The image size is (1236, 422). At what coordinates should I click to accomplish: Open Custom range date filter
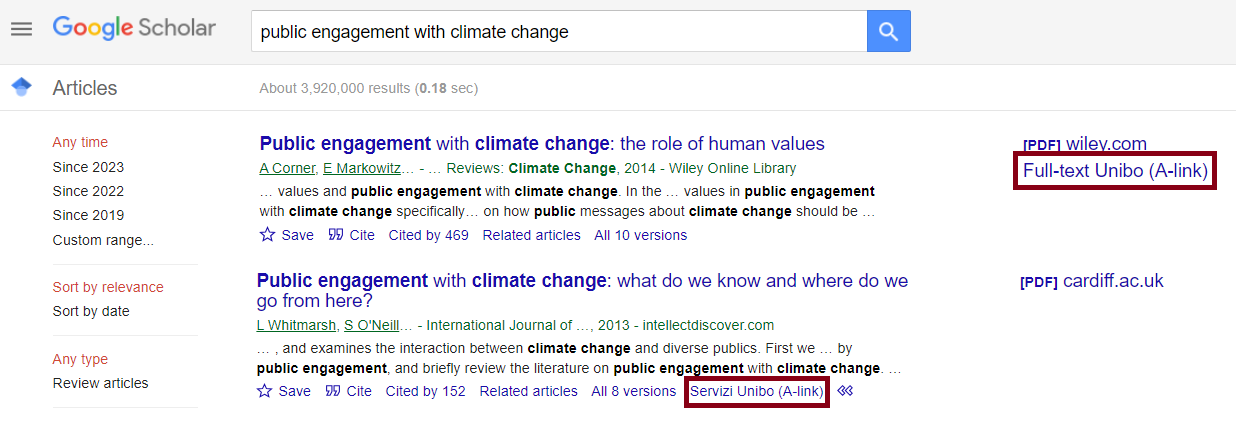[103, 240]
